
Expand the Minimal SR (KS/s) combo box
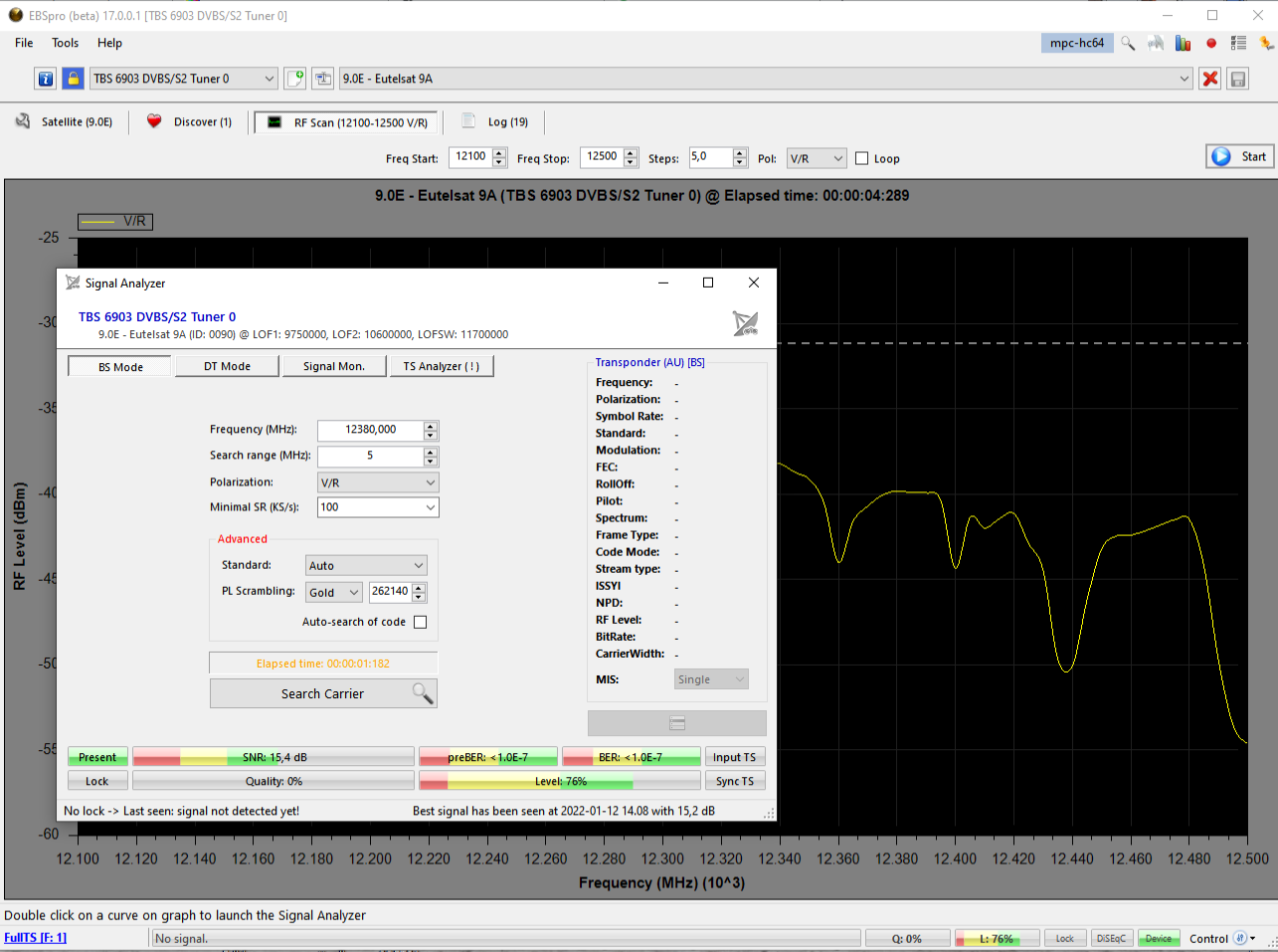point(431,507)
